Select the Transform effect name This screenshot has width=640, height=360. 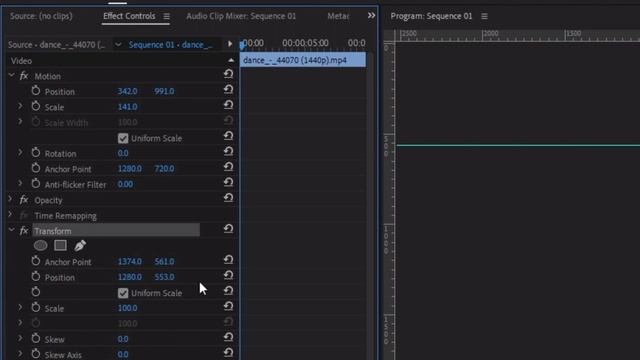[x=53, y=231]
